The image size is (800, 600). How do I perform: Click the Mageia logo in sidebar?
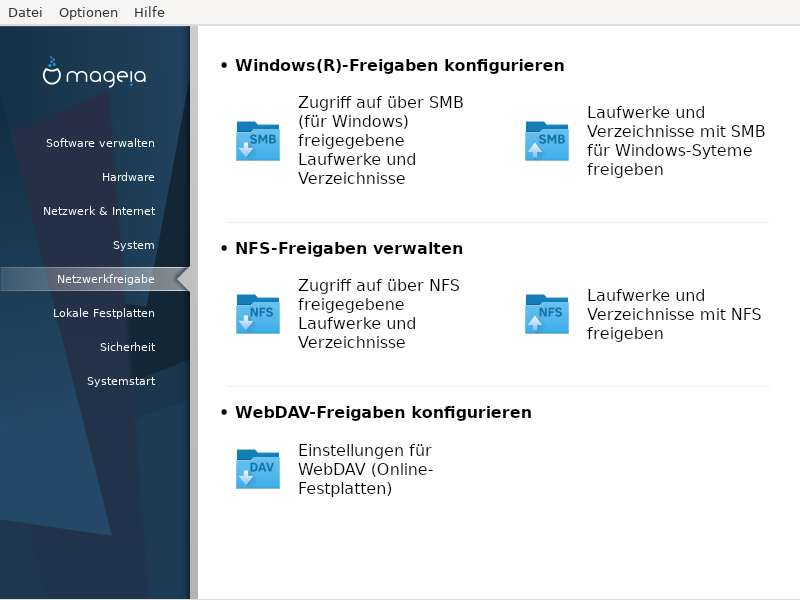pyautogui.click(x=94, y=72)
